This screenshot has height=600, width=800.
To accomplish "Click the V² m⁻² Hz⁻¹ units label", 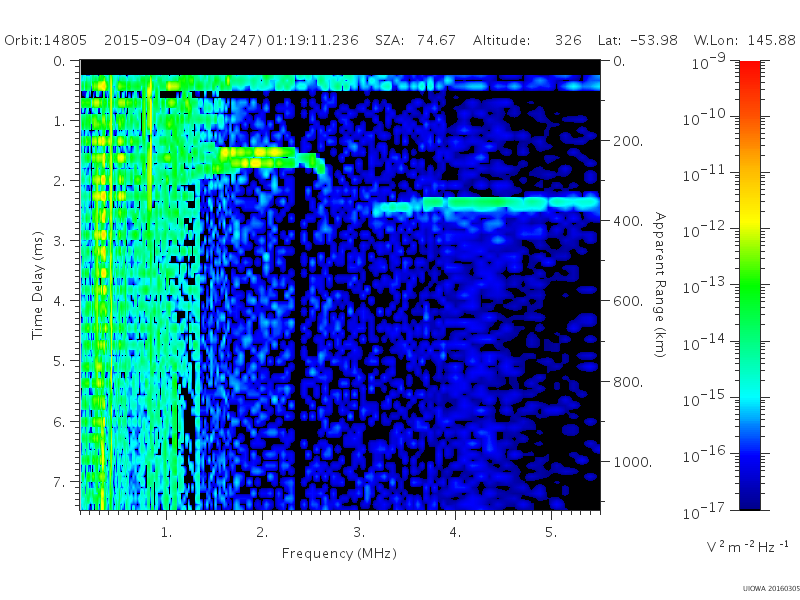I will [x=747, y=546].
